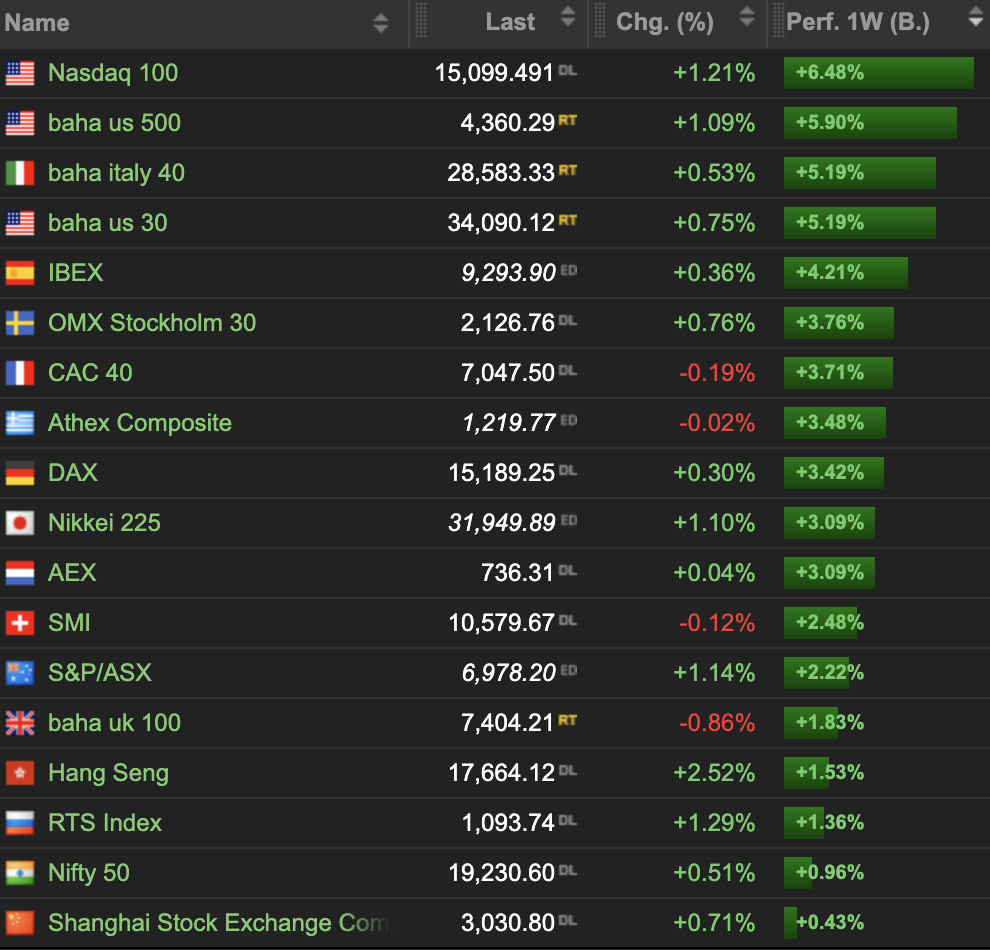Click the +5.90% bar for baha us 500
The height and width of the screenshot is (950, 990).
(x=871, y=122)
